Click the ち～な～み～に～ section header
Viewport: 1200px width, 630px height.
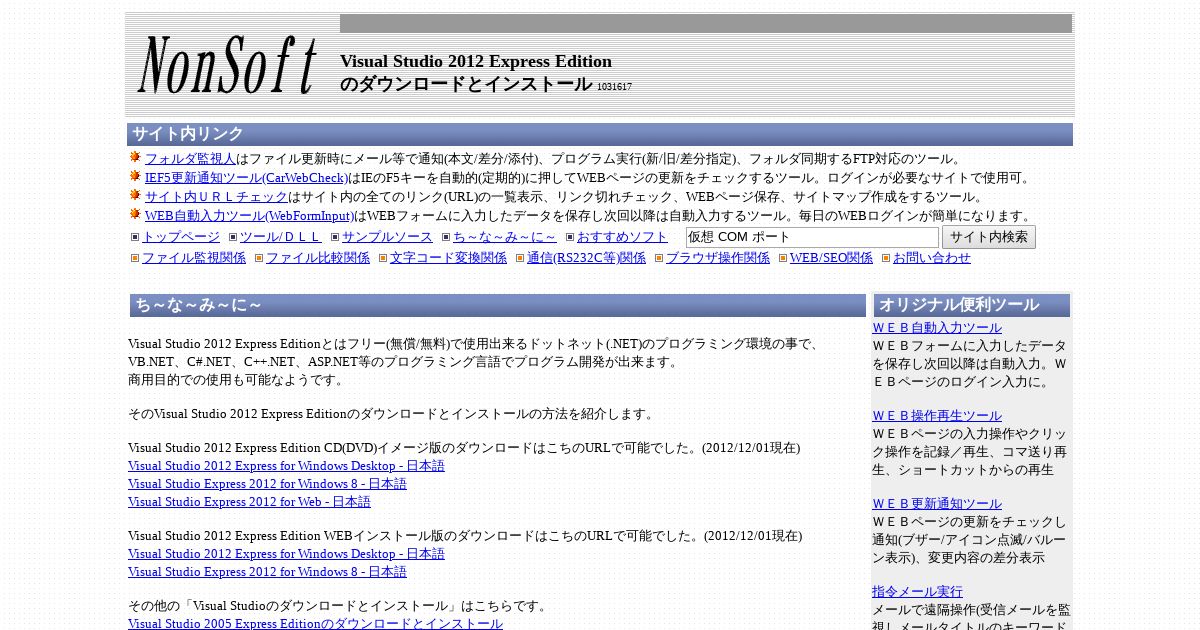coord(498,305)
